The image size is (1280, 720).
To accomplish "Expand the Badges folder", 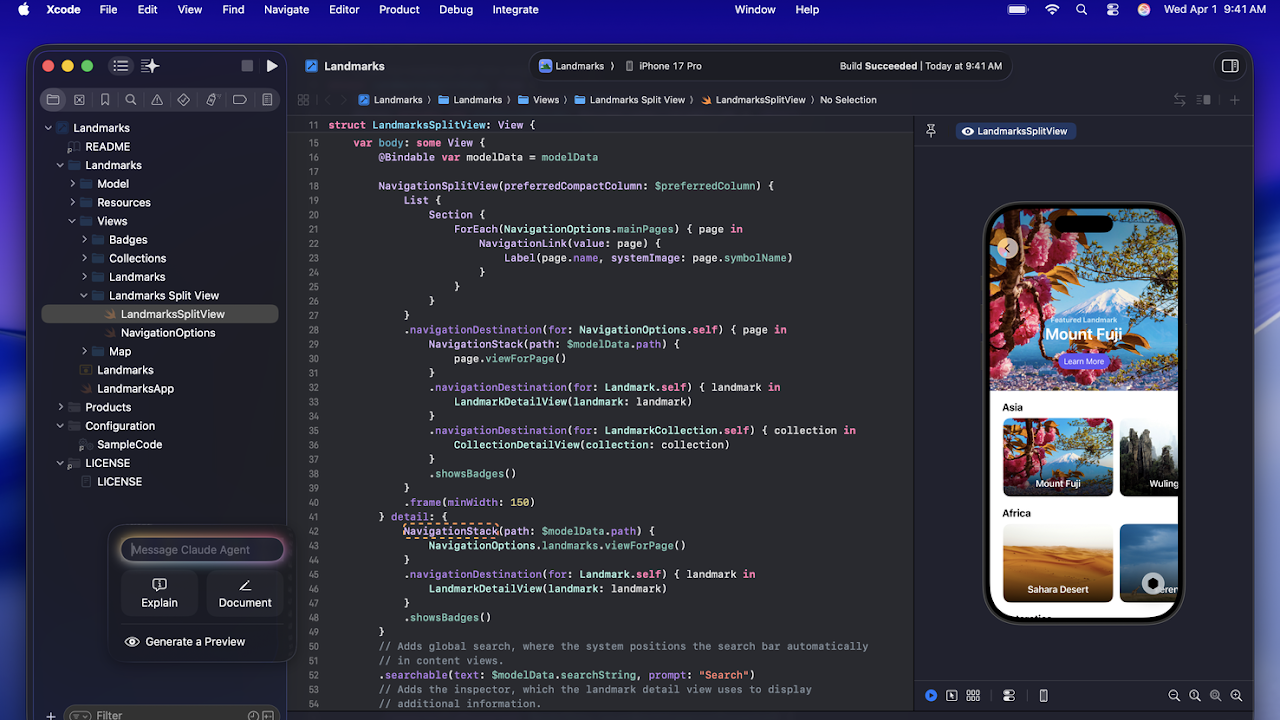I will tap(85, 240).
